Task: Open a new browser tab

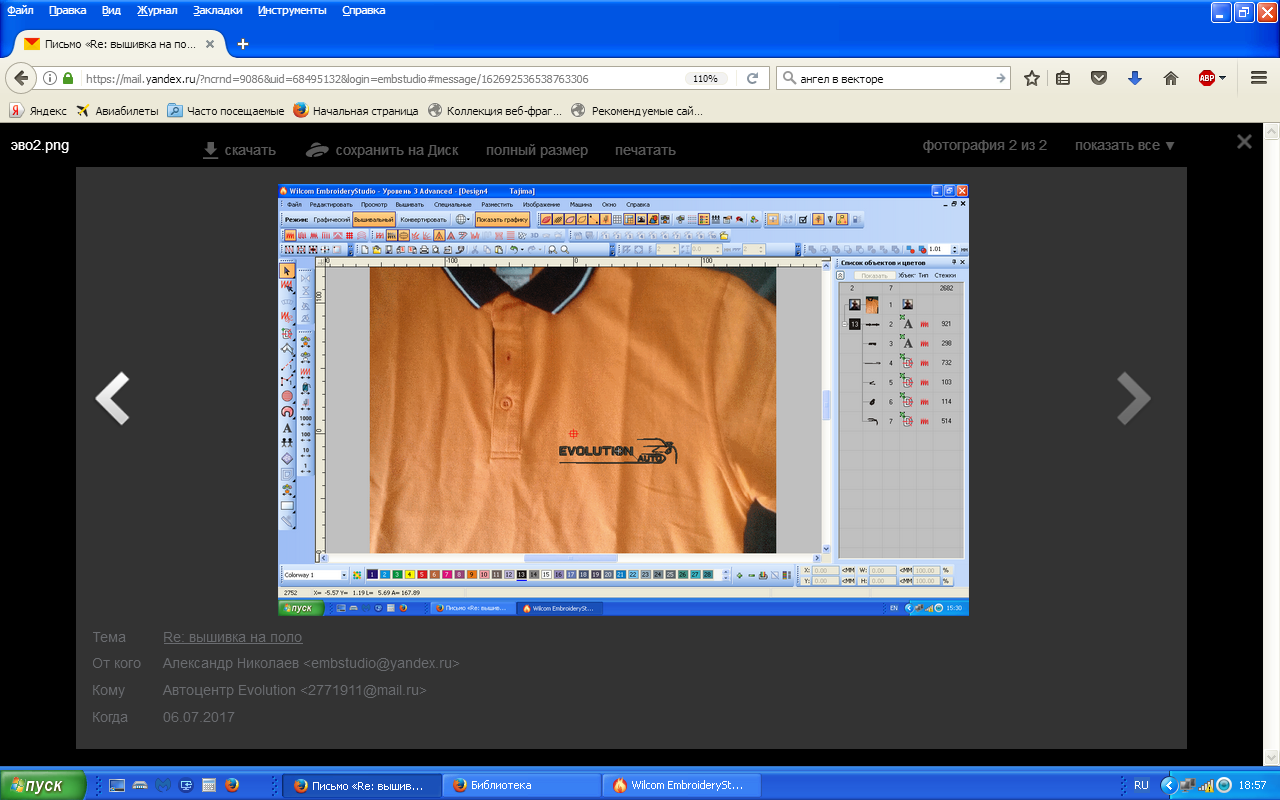Action: (x=243, y=44)
